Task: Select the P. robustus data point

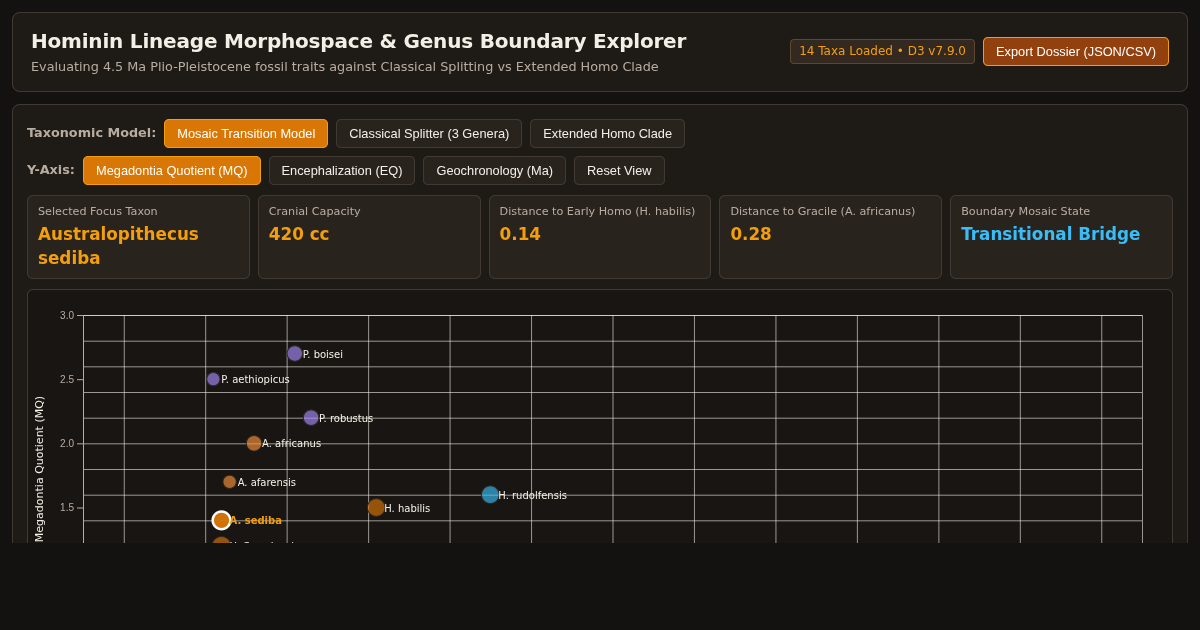Action: click(311, 417)
